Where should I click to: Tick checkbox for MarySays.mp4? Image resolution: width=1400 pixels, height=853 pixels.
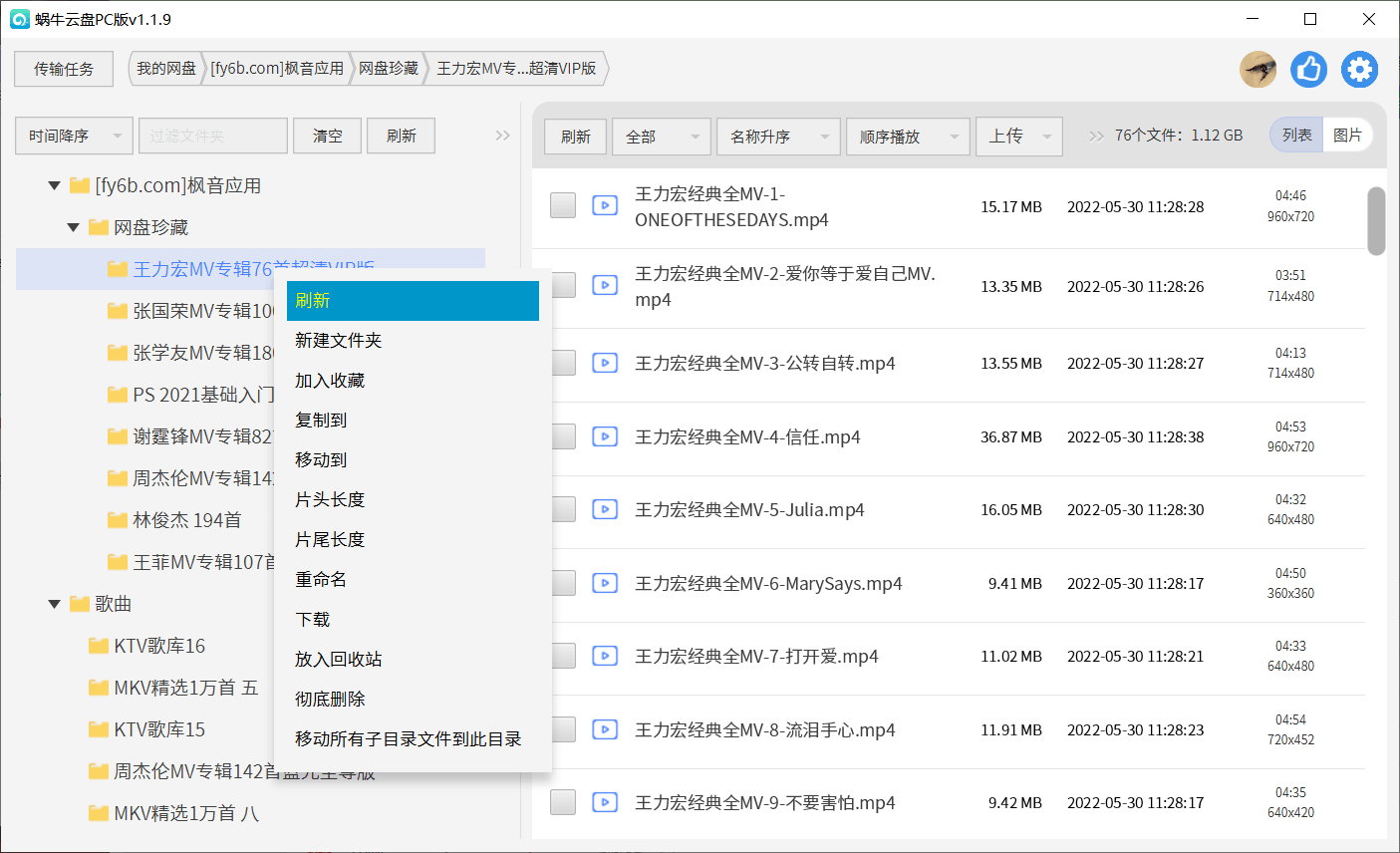tap(563, 583)
